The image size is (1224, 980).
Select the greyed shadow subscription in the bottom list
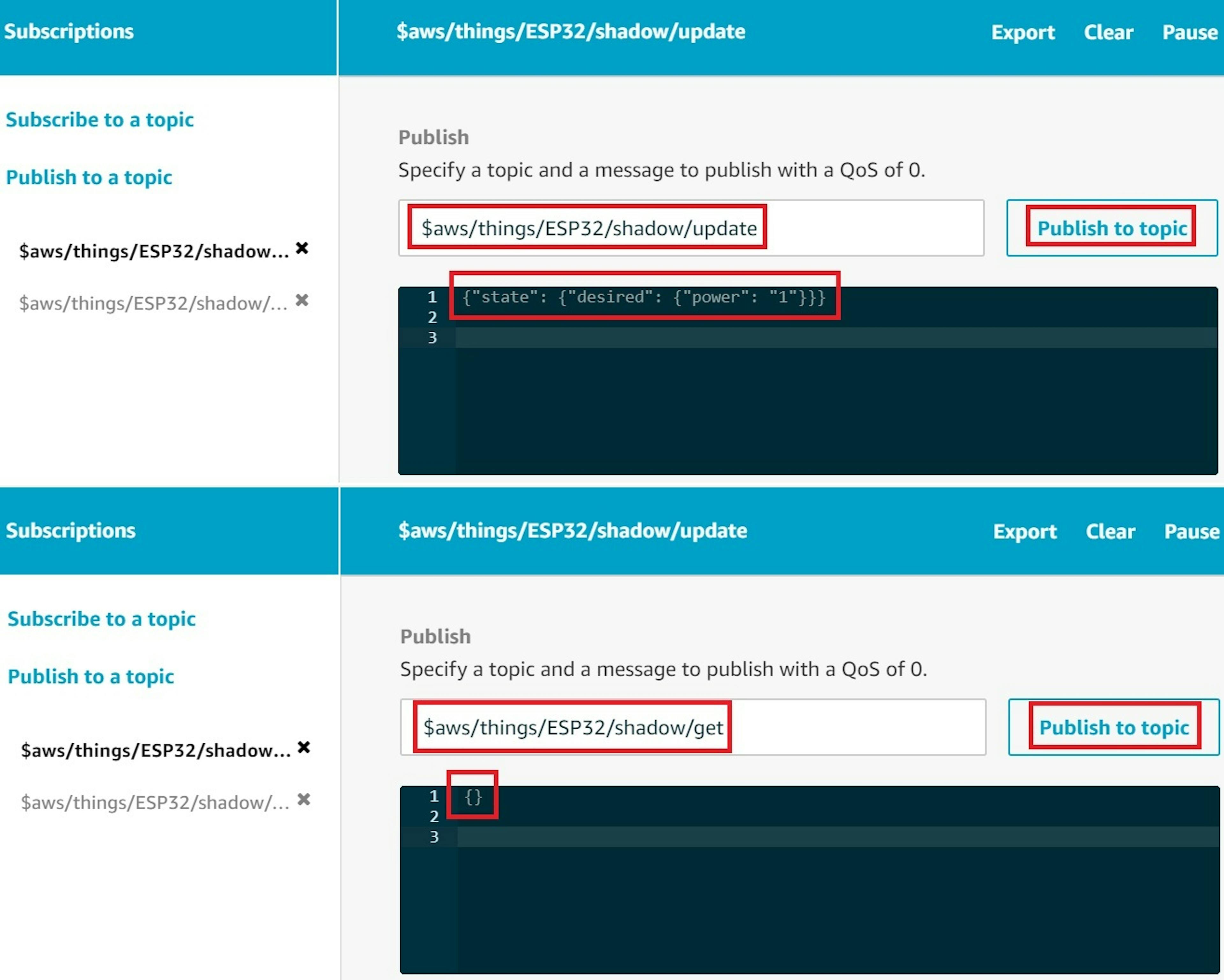tap(155, 803)
